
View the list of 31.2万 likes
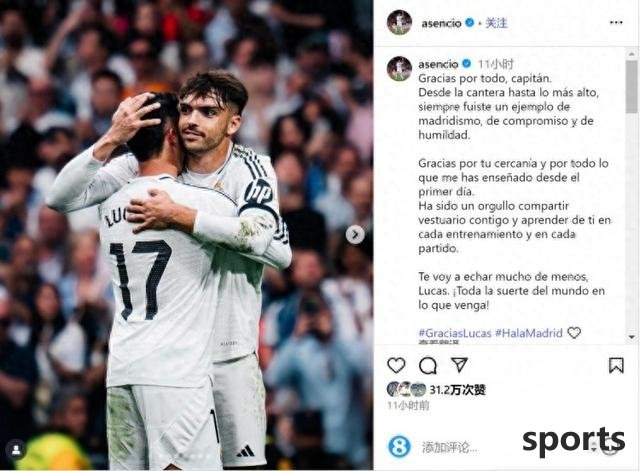pos(458,390)
